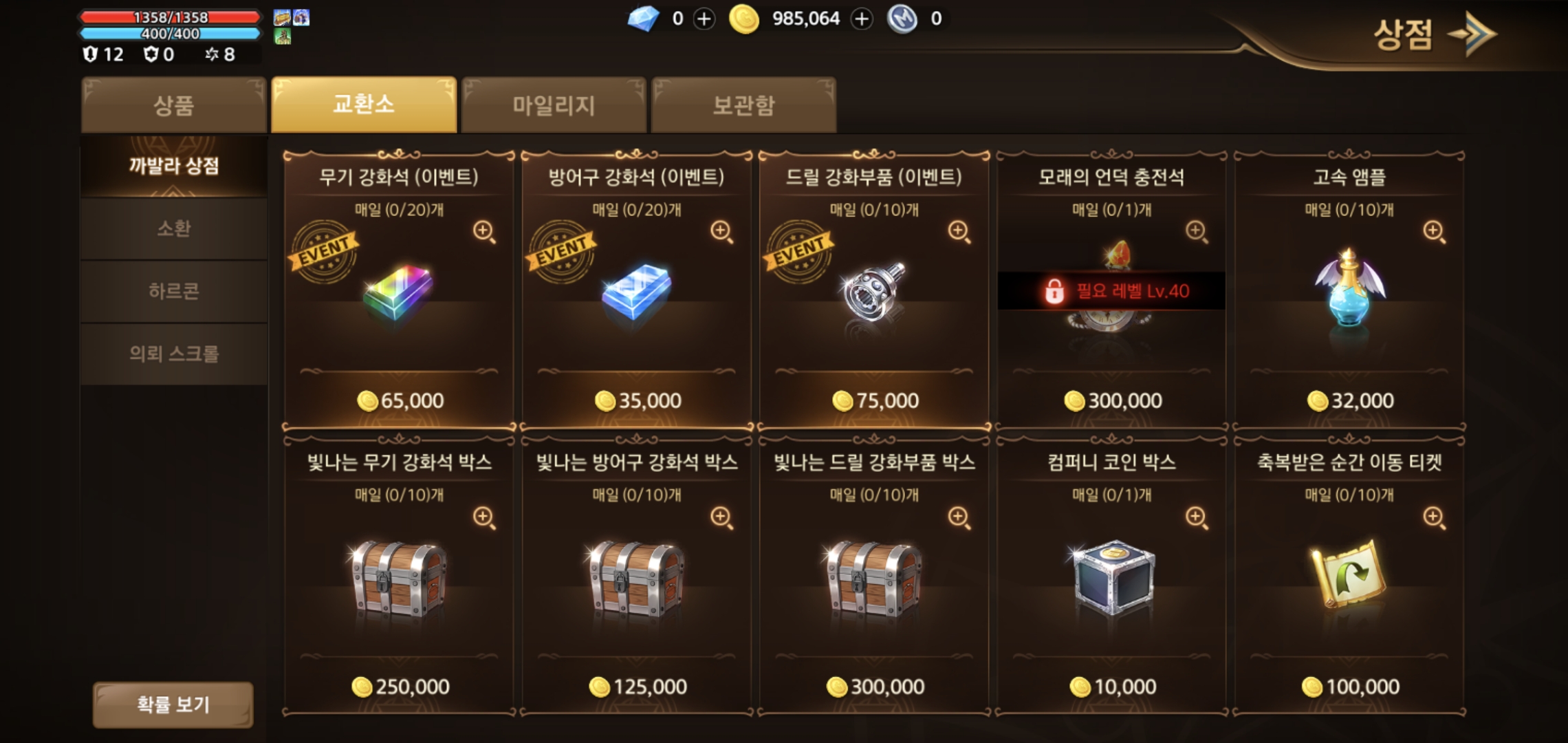
Task: Click the plus icon next to diamond currency
Action: pos(704,19)
